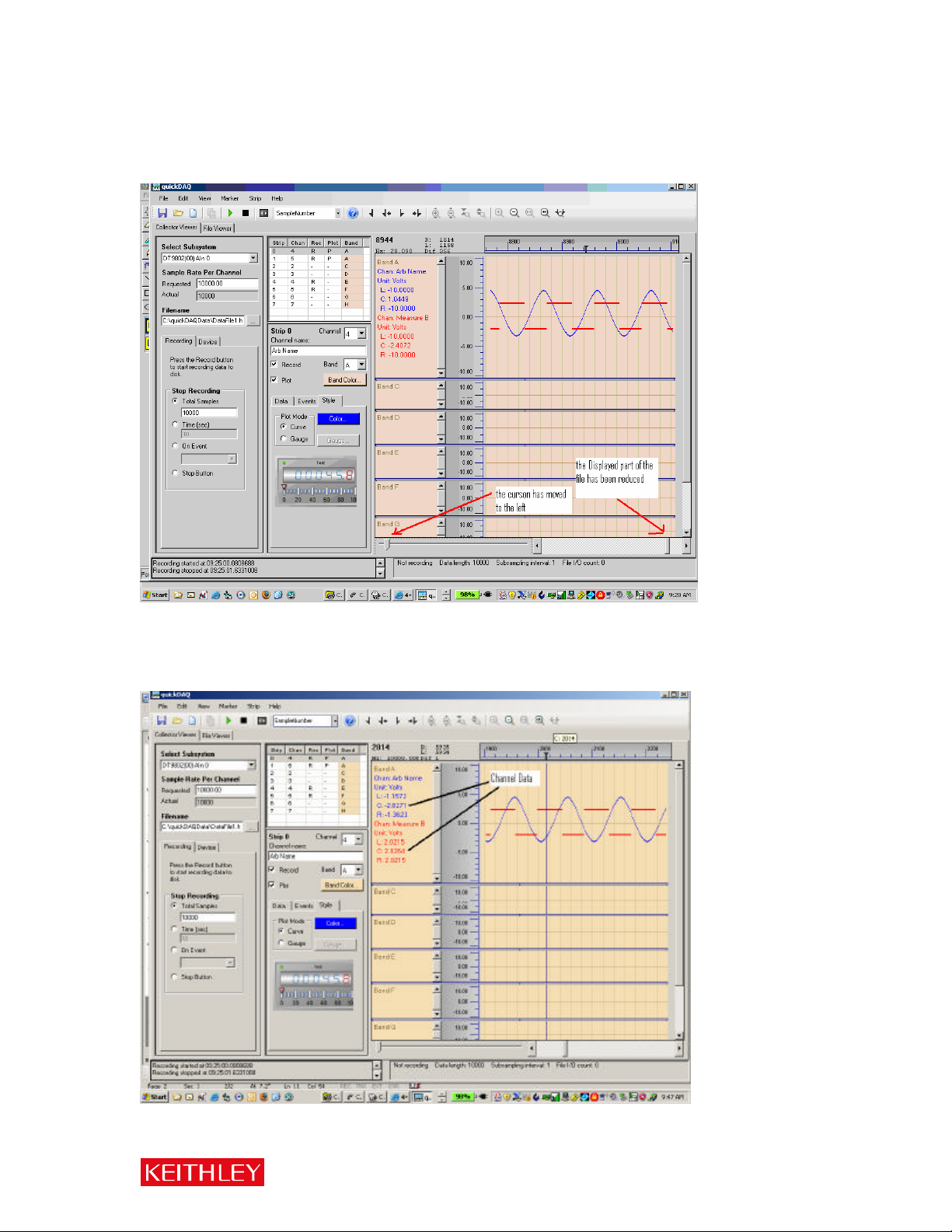
Task: Click dark icon beside Stop, upper toolbar
Action: tap(263, 213)
